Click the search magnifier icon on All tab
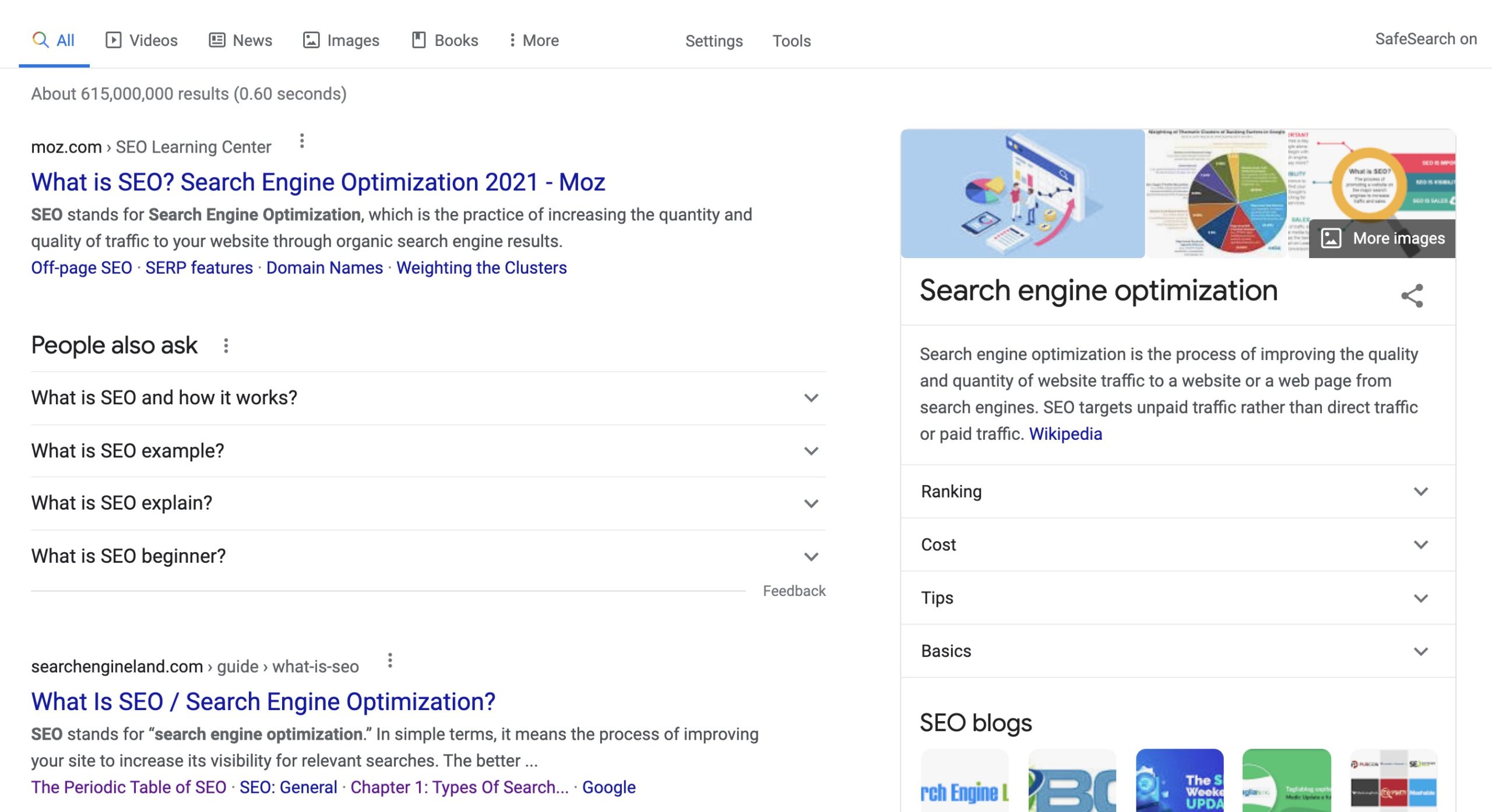The height and width of the screenshot is (812, 1492). click(40, 40)
